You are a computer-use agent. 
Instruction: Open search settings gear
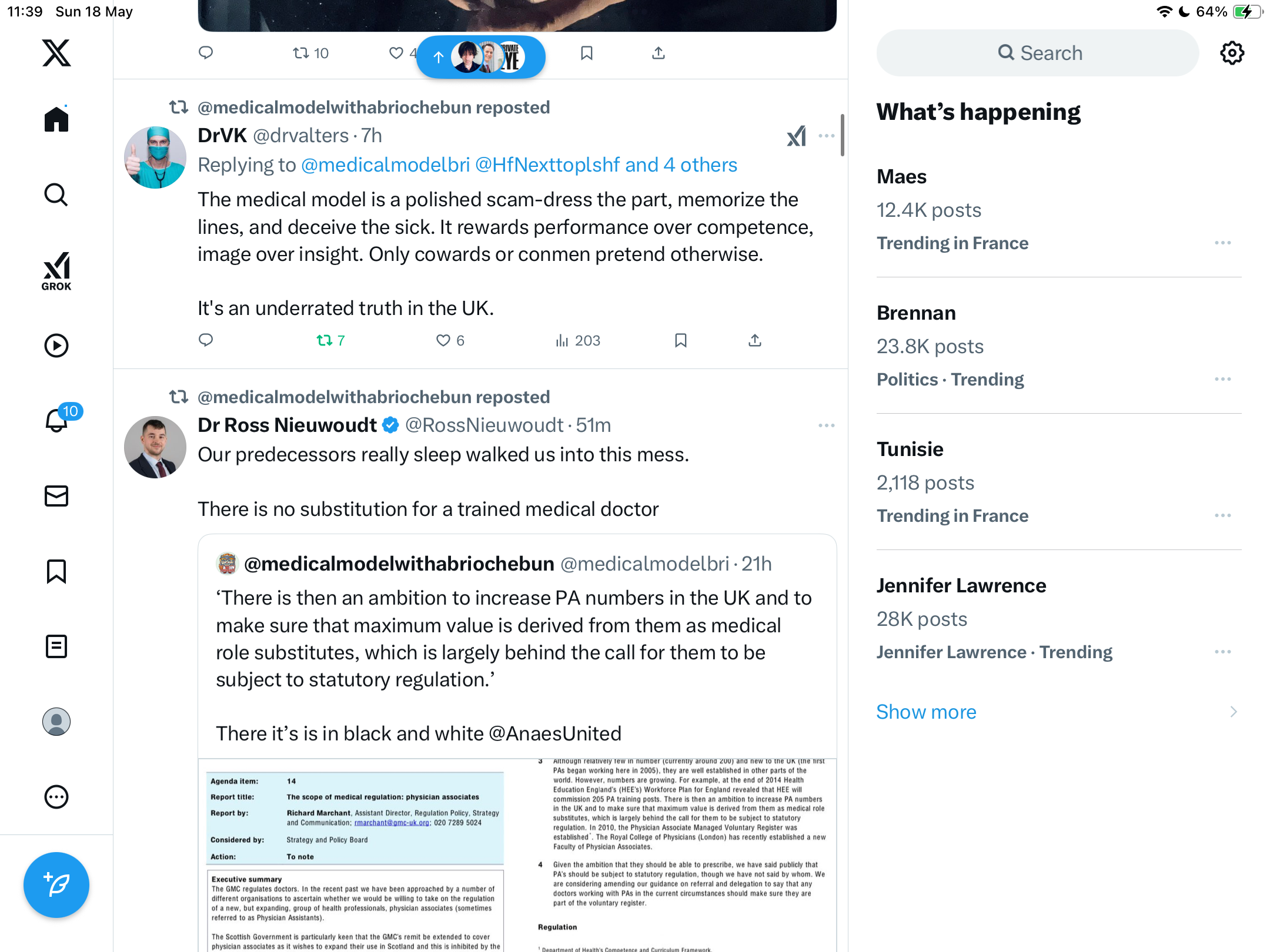(x=1232, y=53)
